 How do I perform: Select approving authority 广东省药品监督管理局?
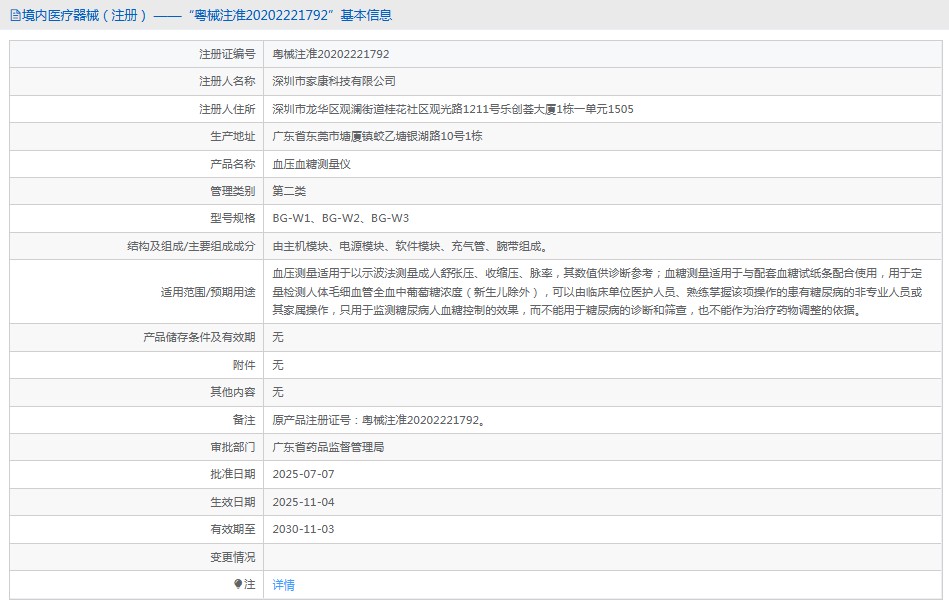(x=328, y=447)
